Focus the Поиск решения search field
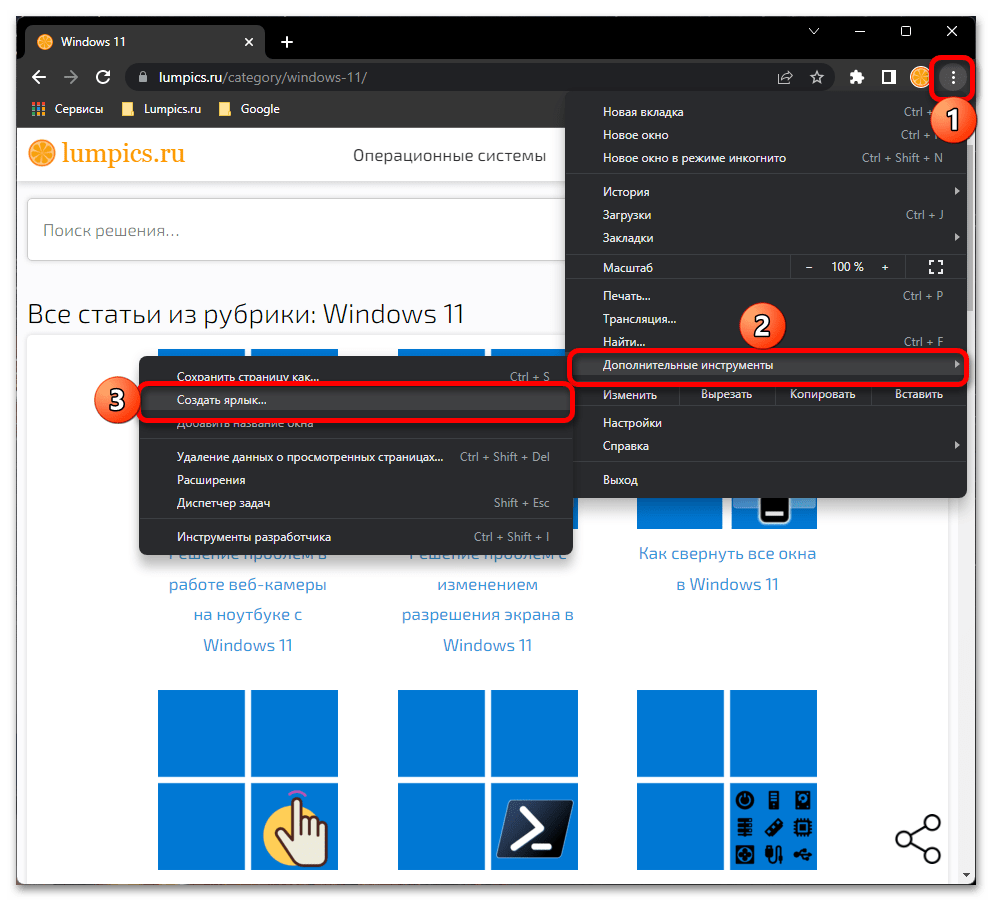The width and height of the screenshot is (992, 901). tap(296, 230)
